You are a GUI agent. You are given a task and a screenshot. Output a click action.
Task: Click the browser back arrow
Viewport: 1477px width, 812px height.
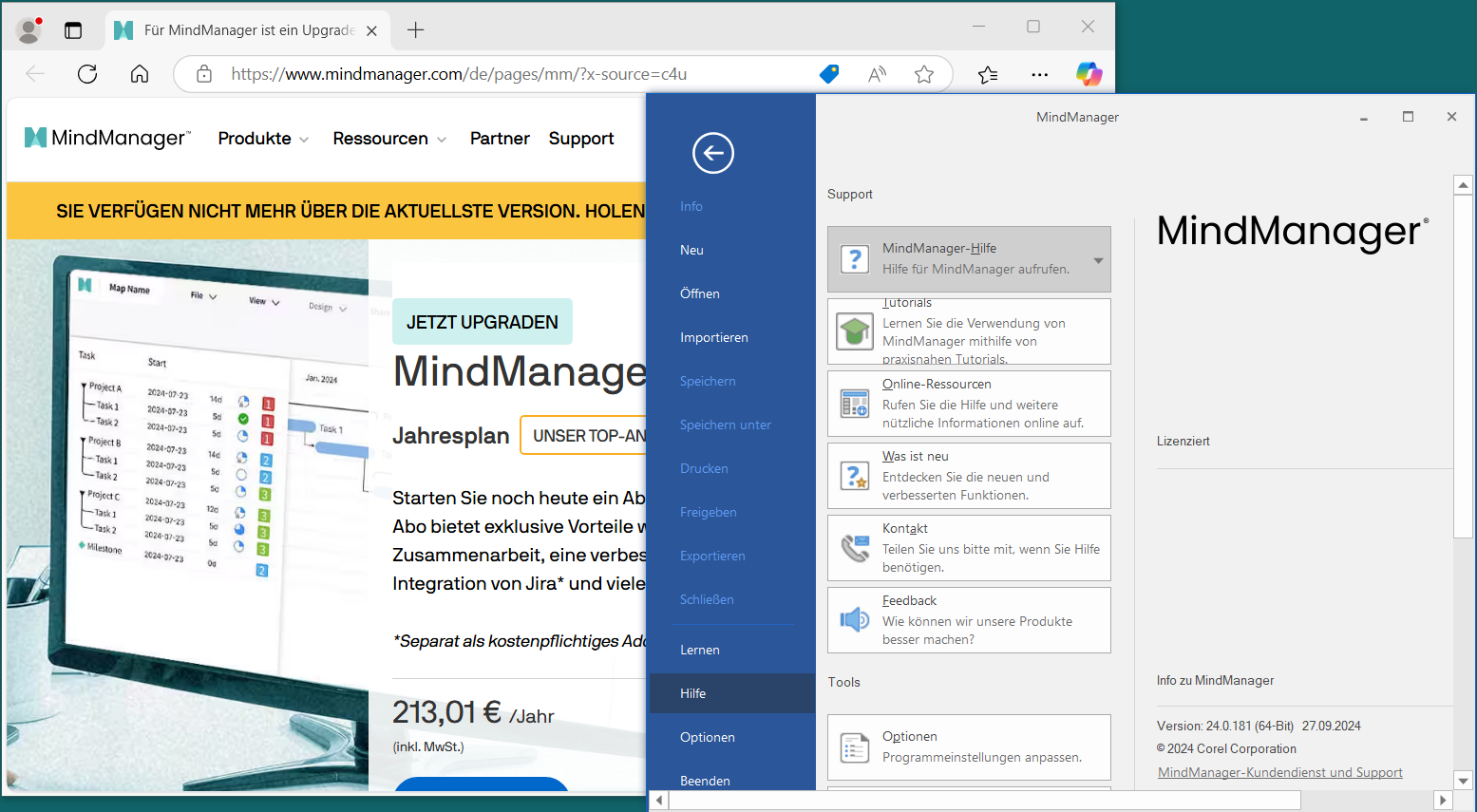[x=35, y=74]
